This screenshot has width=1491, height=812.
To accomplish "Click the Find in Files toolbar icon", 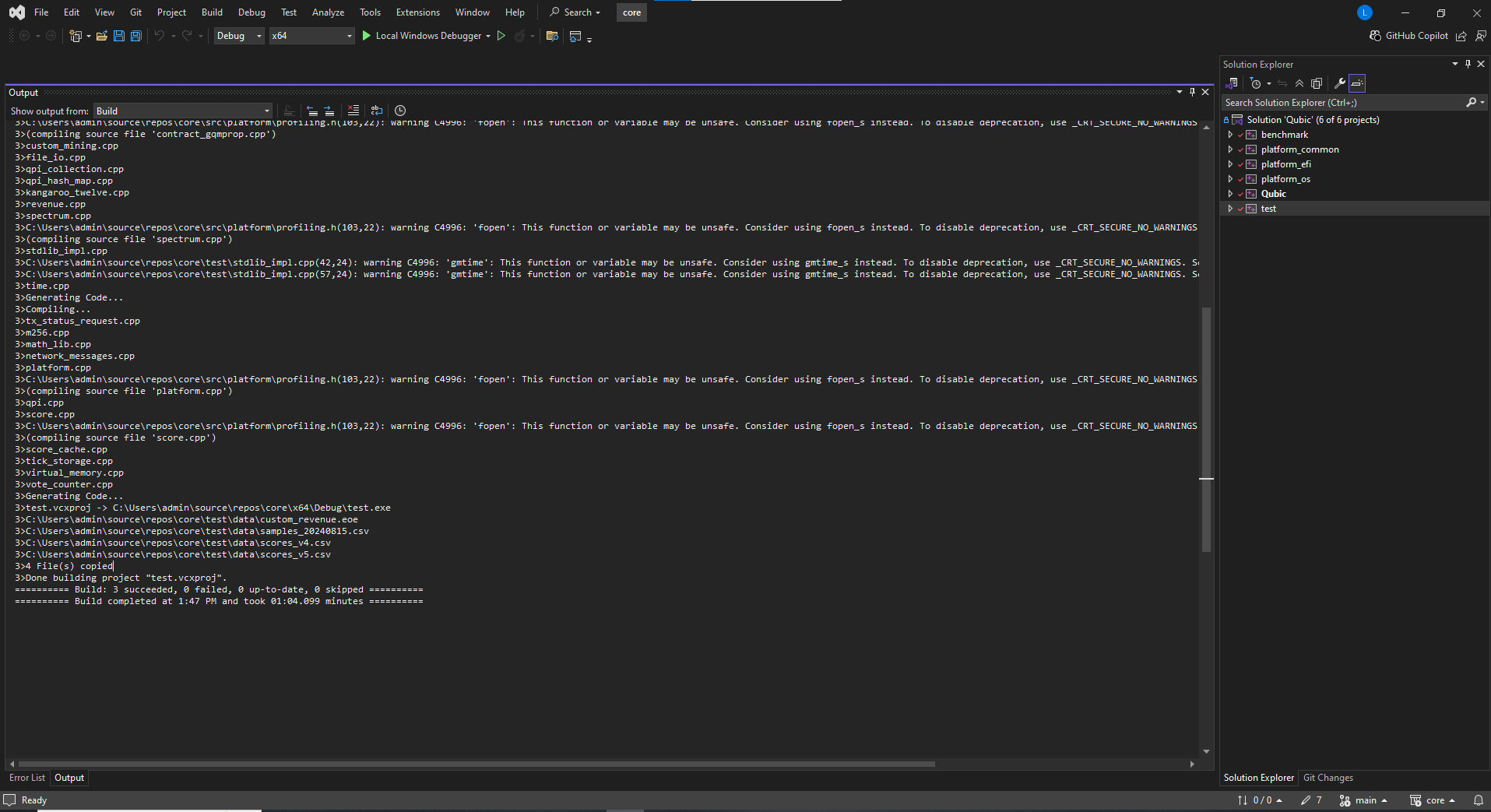I will point(552,36).
